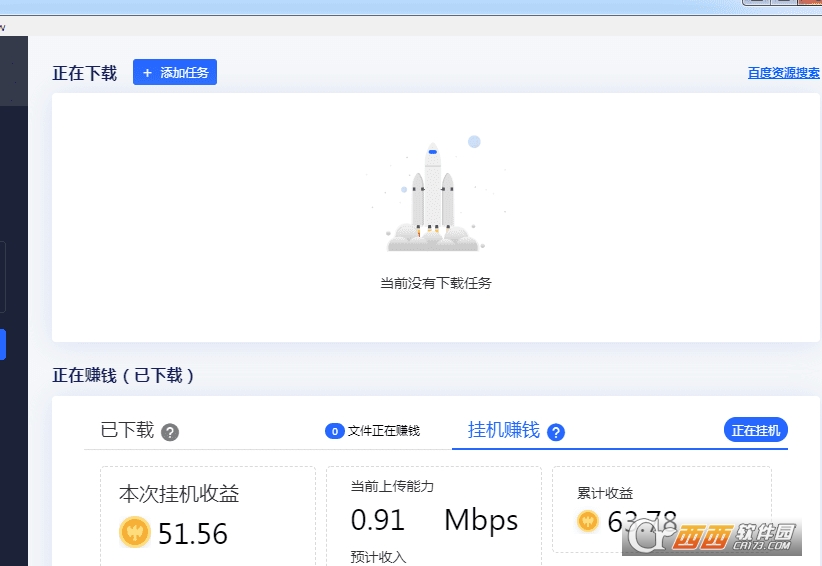Click the 当前上传能力 label
The width and height of the screenshot is (822, 566).
point(392,486)
